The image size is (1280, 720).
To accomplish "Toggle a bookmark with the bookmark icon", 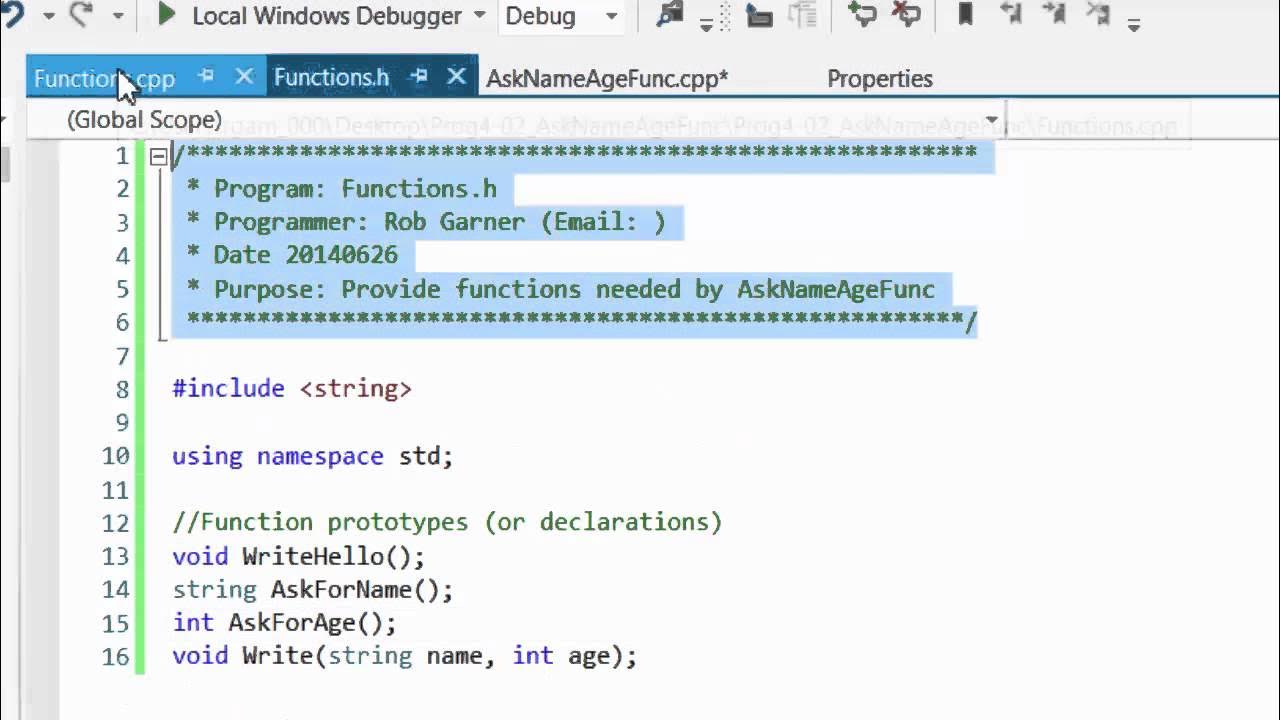I will coord(966,14).
